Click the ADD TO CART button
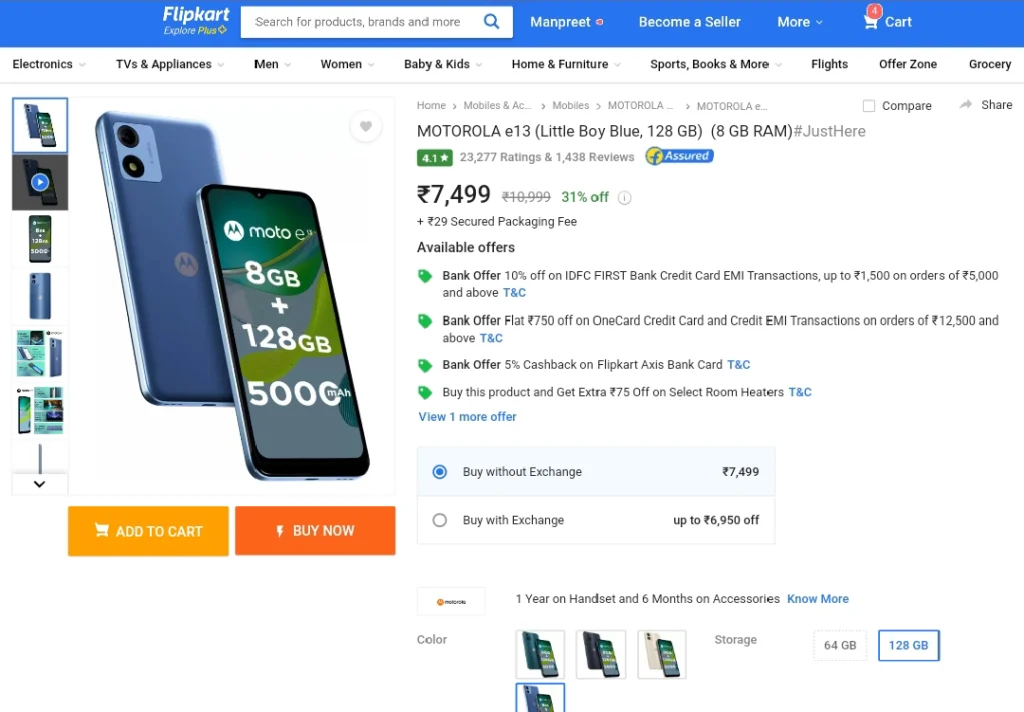This screenshot has height=712, width=1024. pos(148,531)
